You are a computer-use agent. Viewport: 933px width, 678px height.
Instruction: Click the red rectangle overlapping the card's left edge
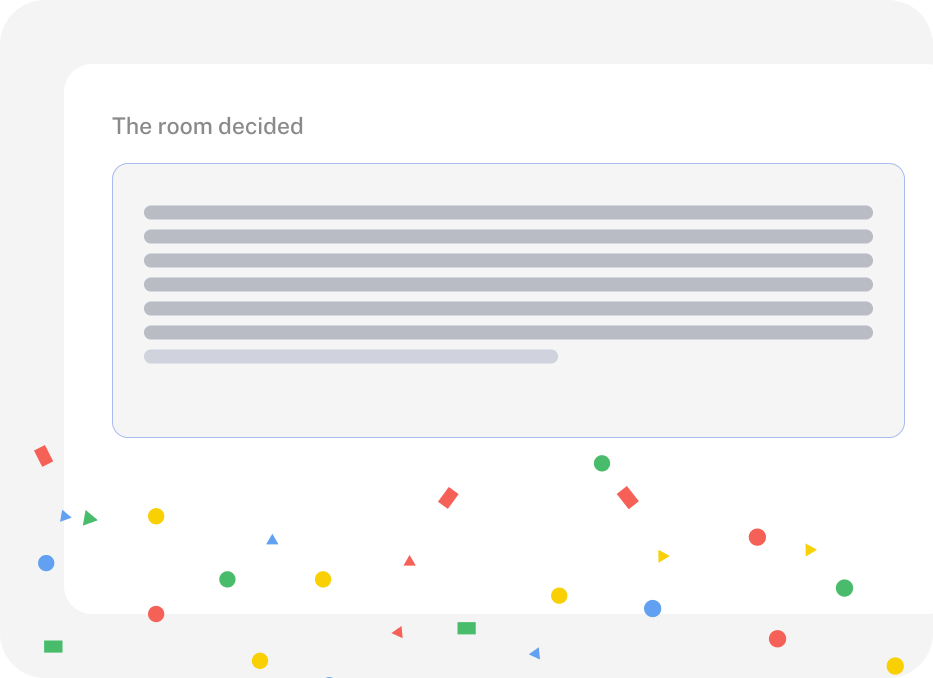click(43, 456)
